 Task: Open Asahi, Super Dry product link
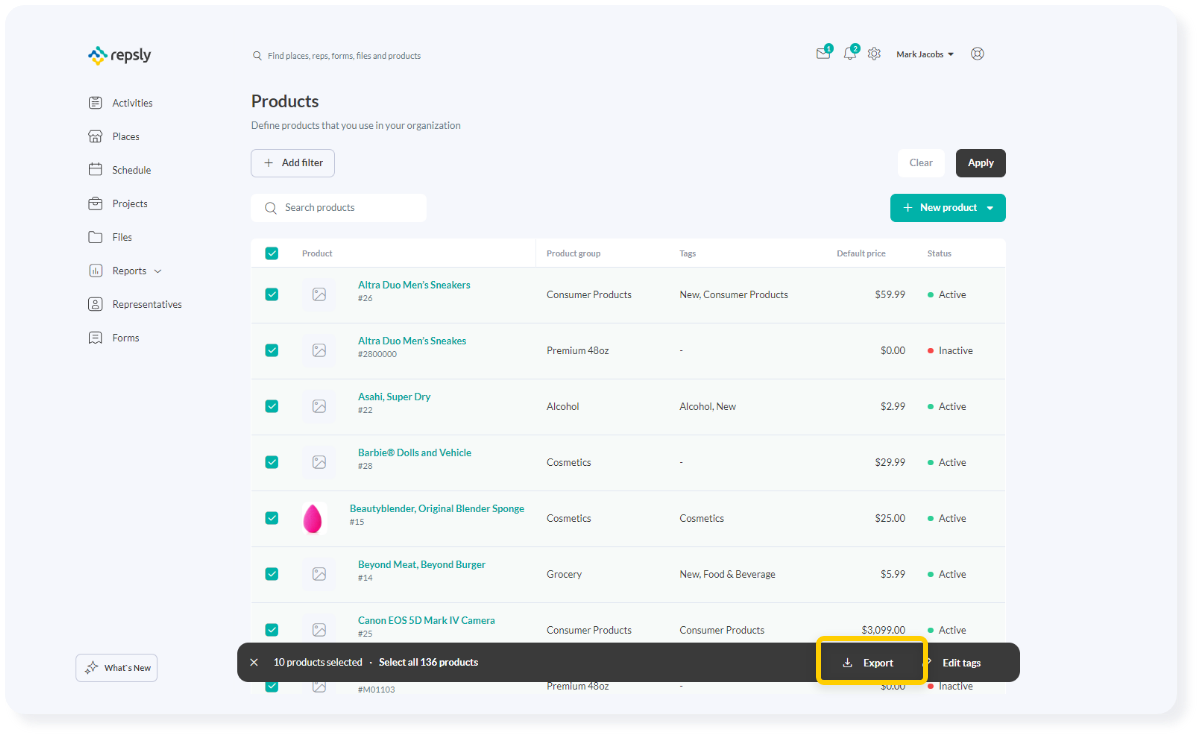394,397
